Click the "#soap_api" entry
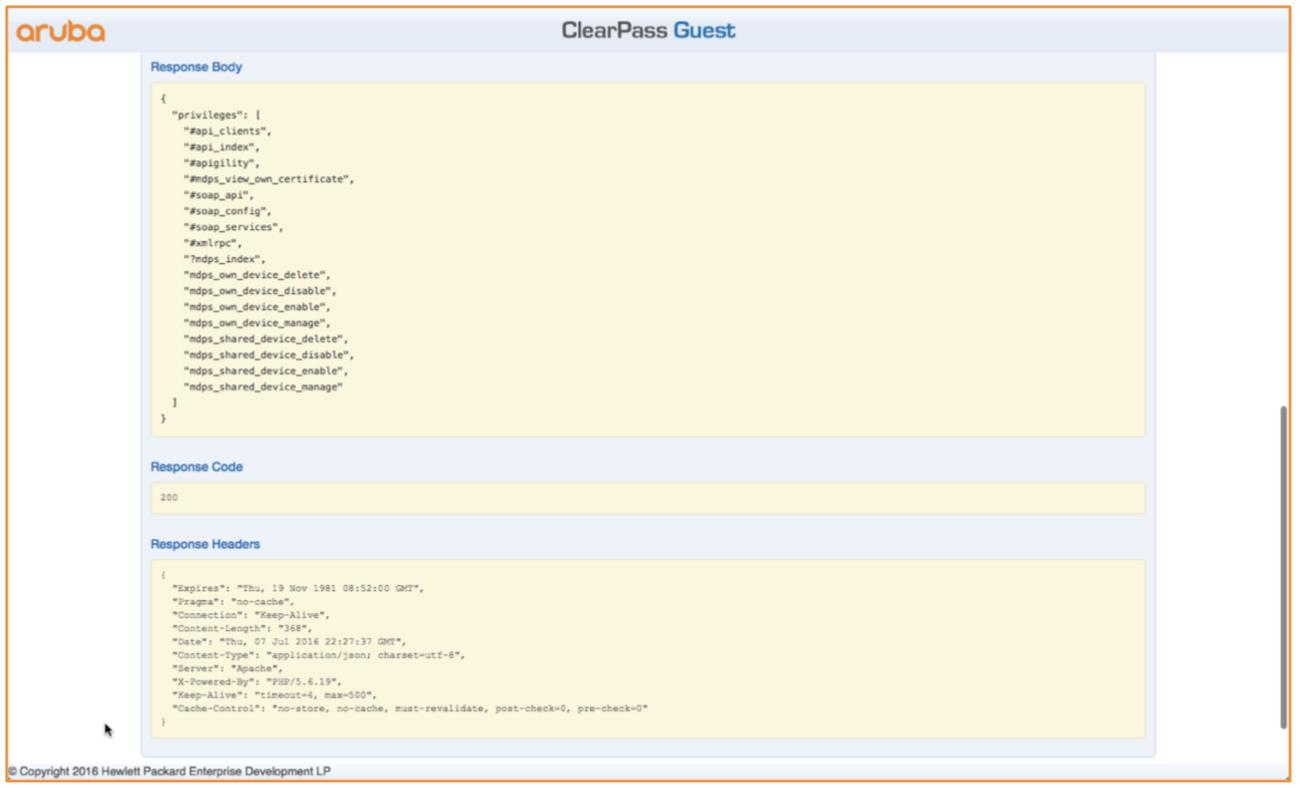The height and width of the screenshot is (788, 1300). 218,195
